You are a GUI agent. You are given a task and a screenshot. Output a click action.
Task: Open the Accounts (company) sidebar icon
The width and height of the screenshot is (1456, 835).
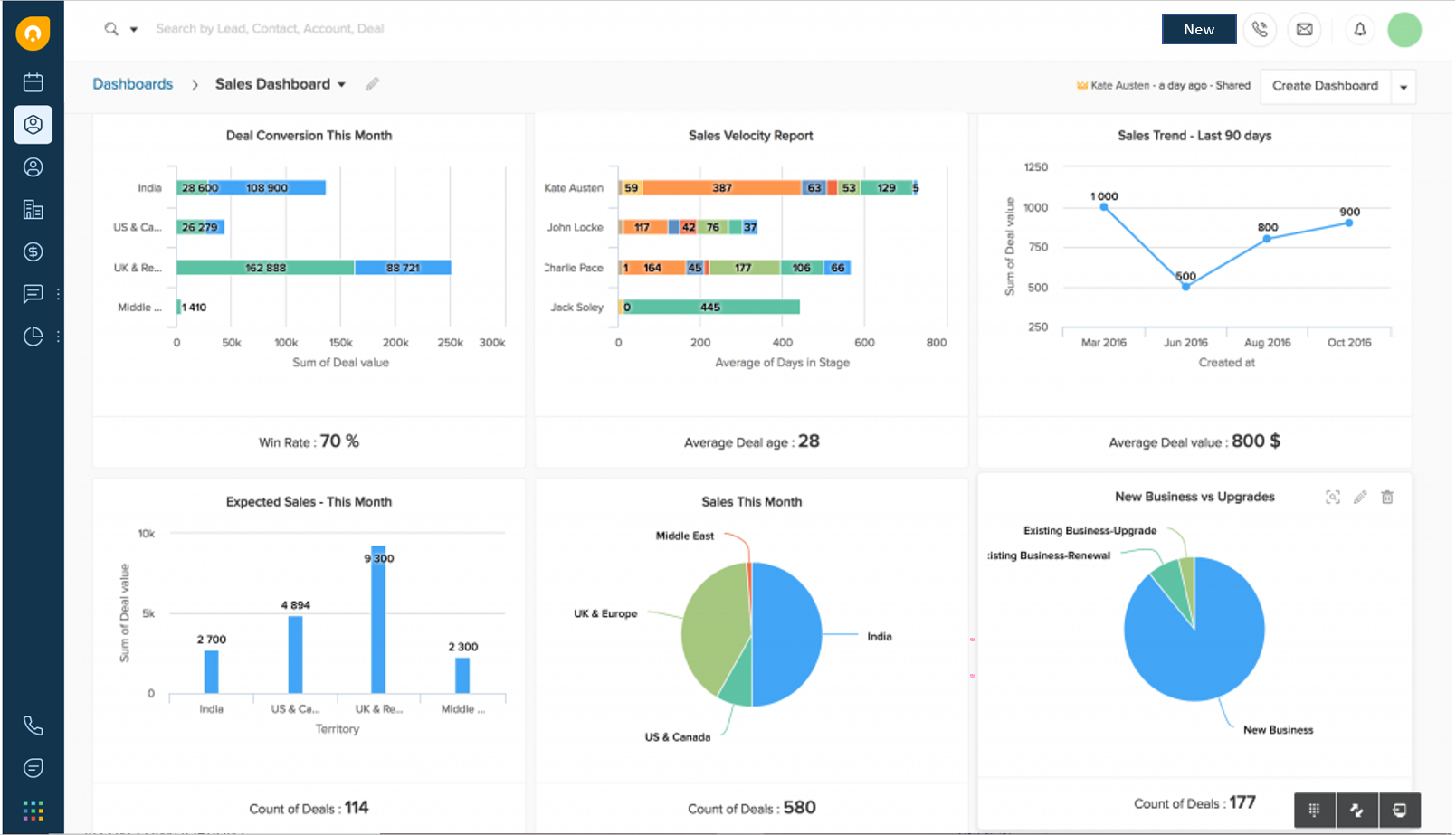tap(33, 209)
